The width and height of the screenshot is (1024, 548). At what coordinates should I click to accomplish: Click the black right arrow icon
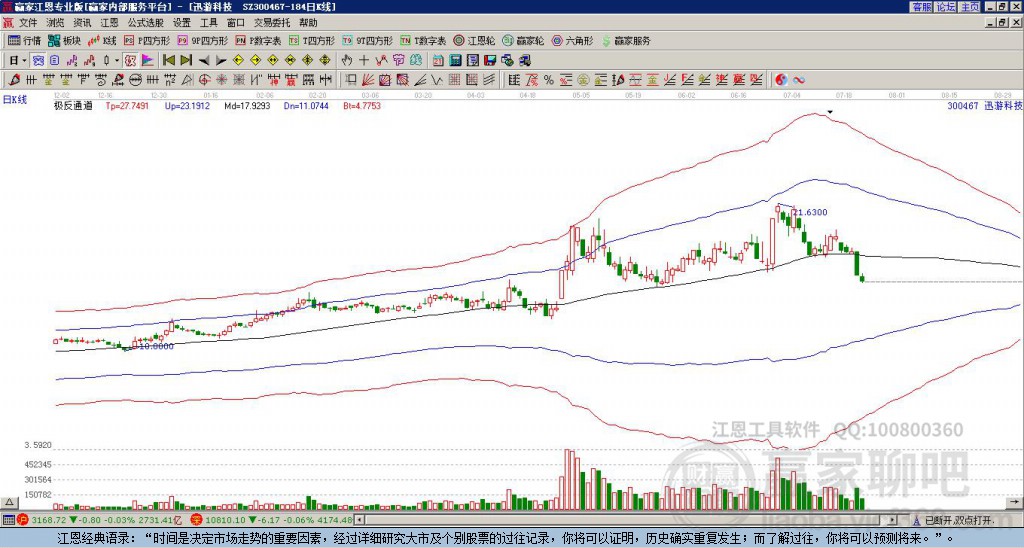tap(221, 61)
